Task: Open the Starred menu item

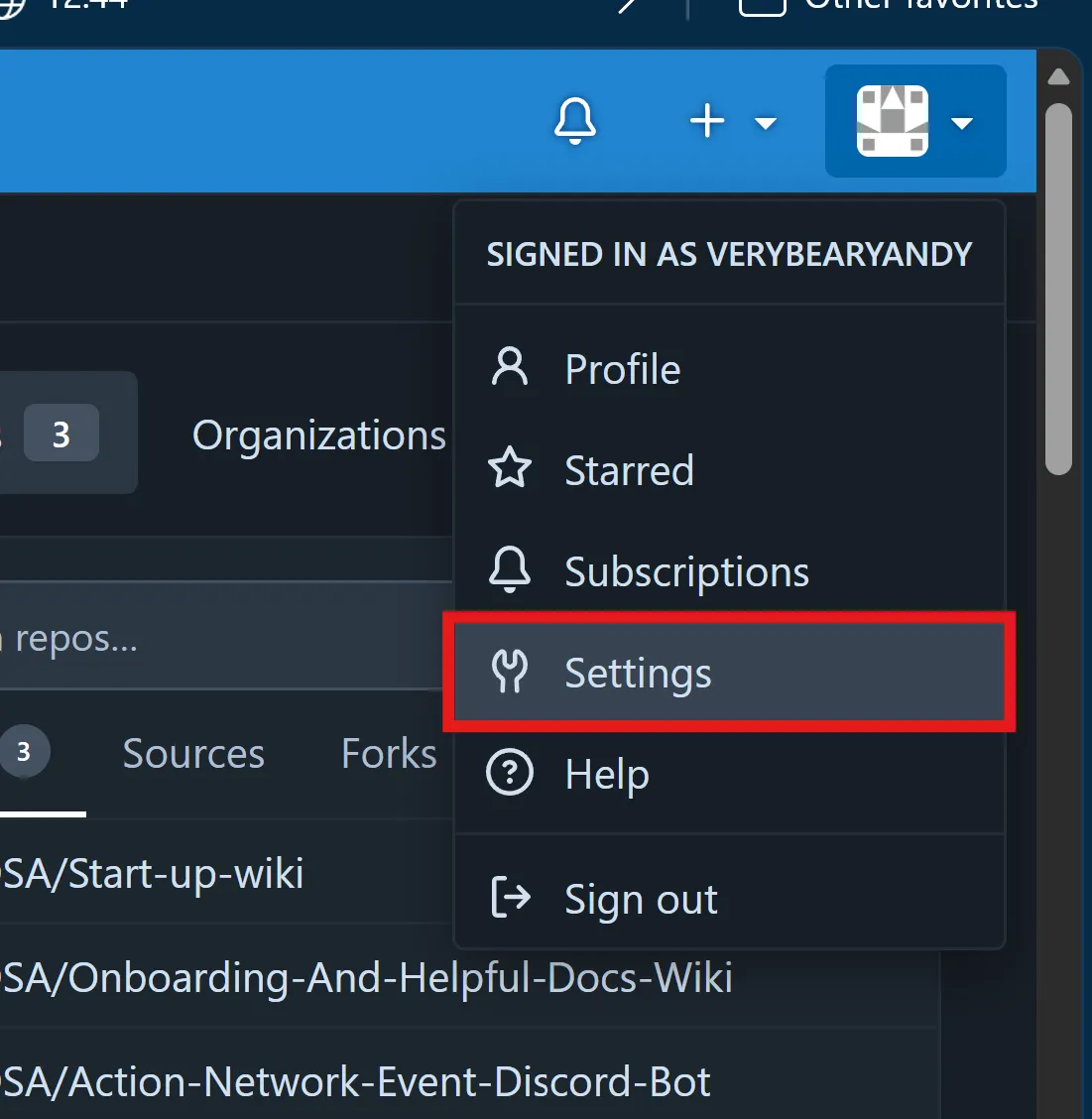Action: pos(729,470)
